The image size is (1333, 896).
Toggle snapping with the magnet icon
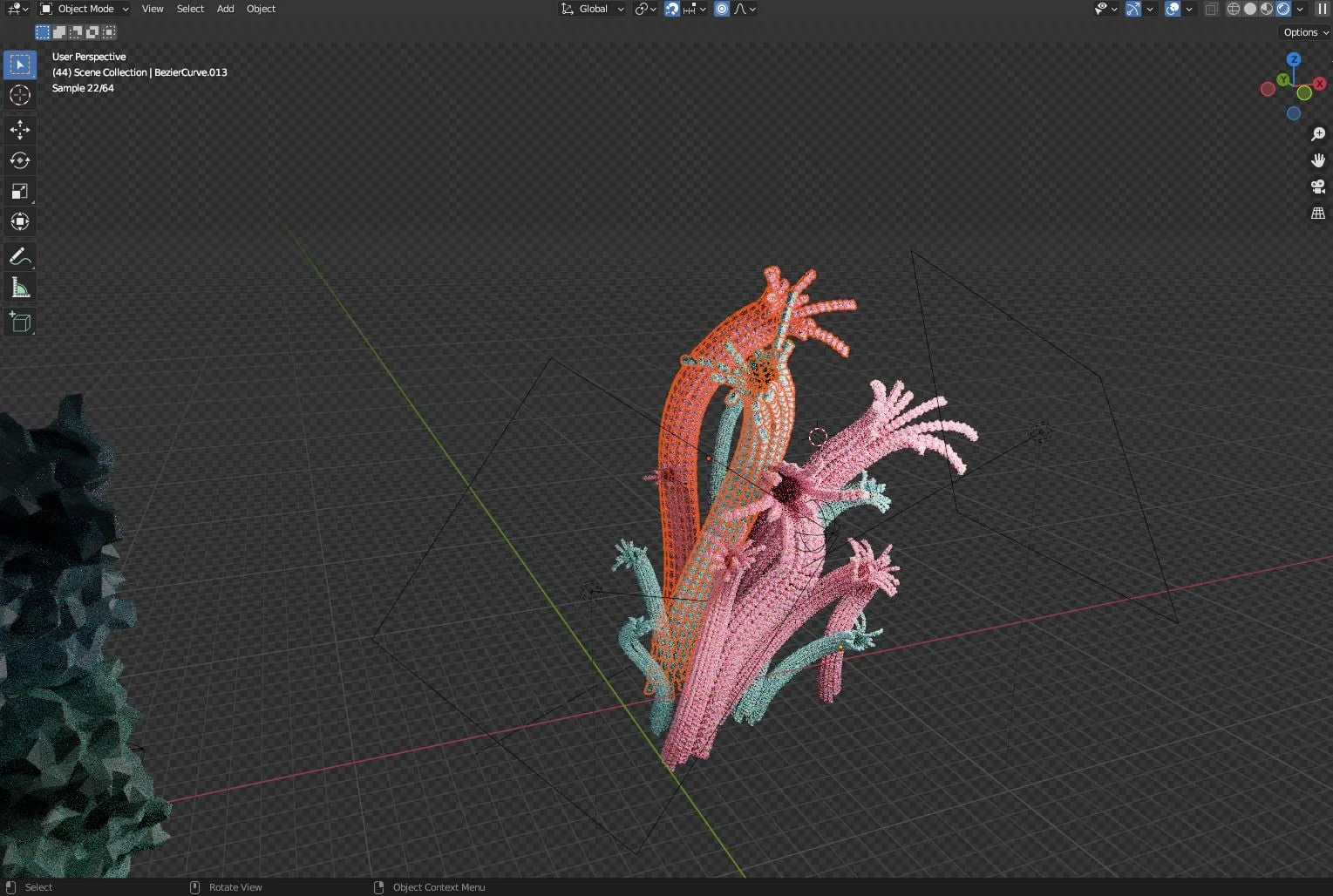[x=671, y=9]
